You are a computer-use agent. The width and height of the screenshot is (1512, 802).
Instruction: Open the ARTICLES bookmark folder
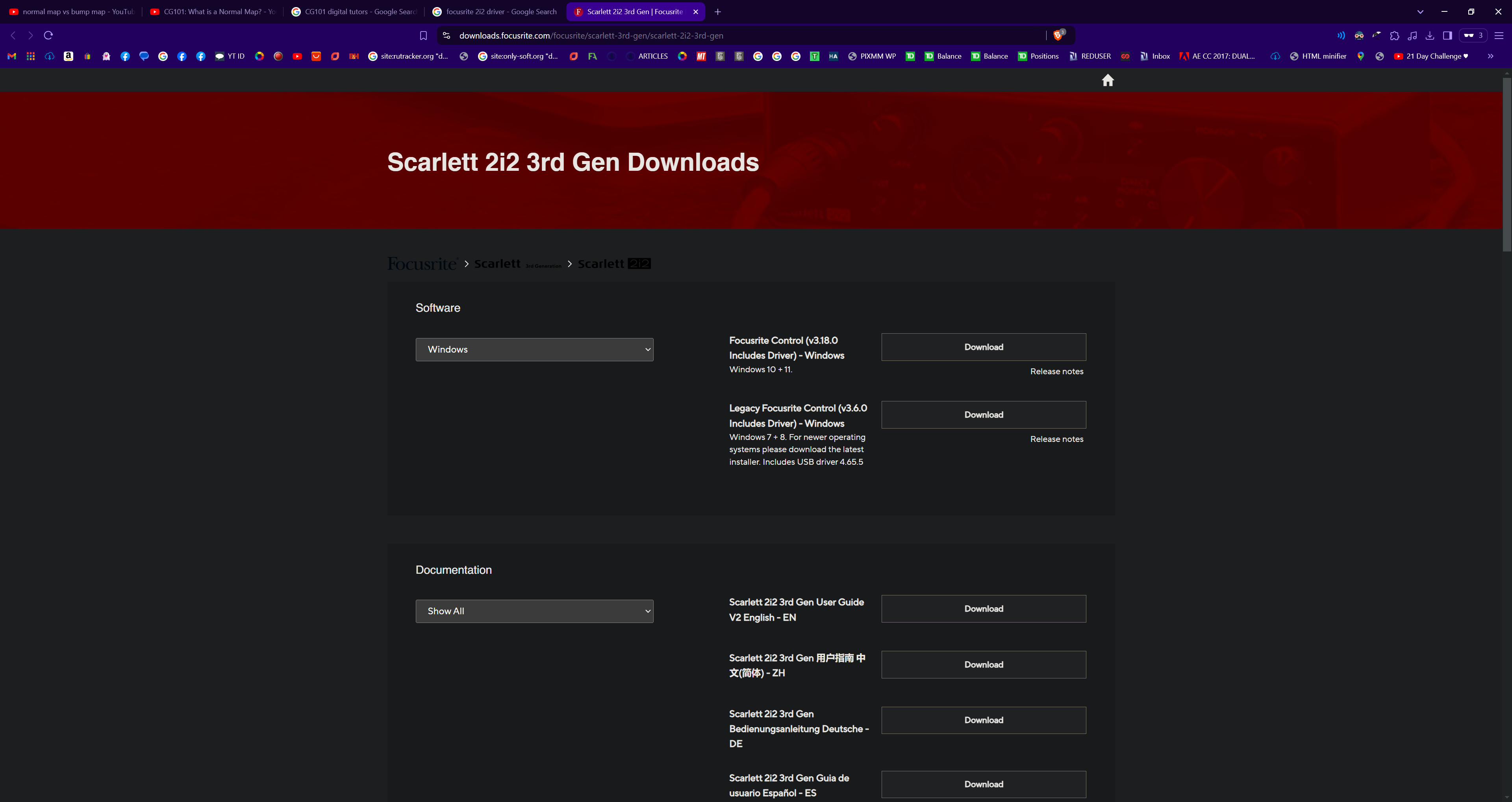point(647,56)
